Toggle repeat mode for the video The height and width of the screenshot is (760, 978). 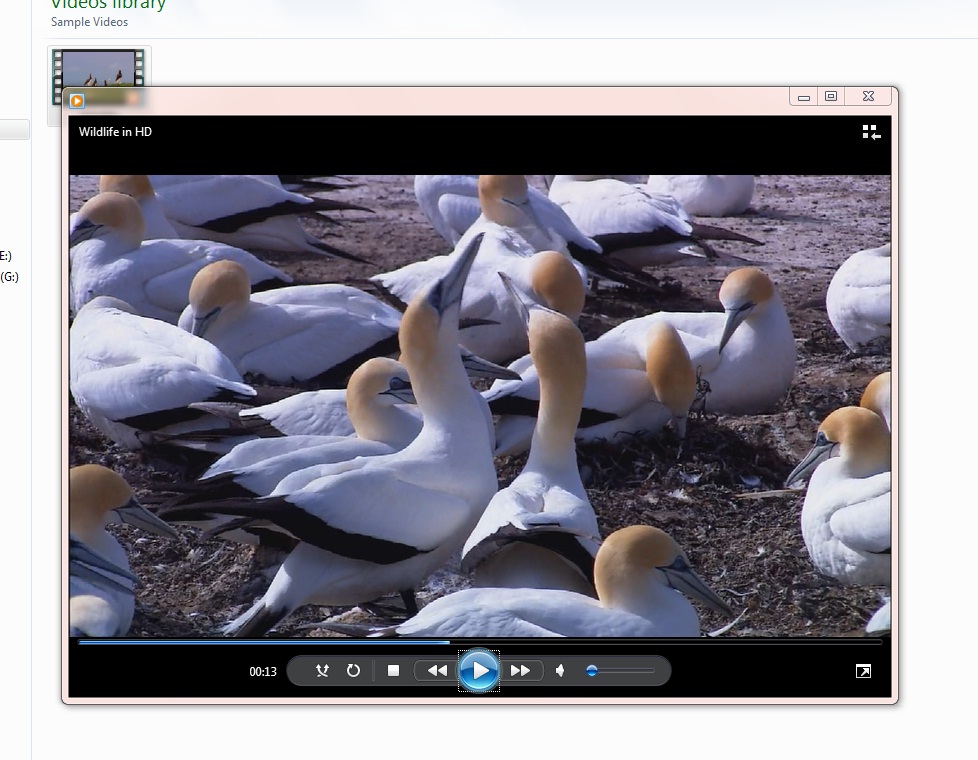[x=353, y=671]
